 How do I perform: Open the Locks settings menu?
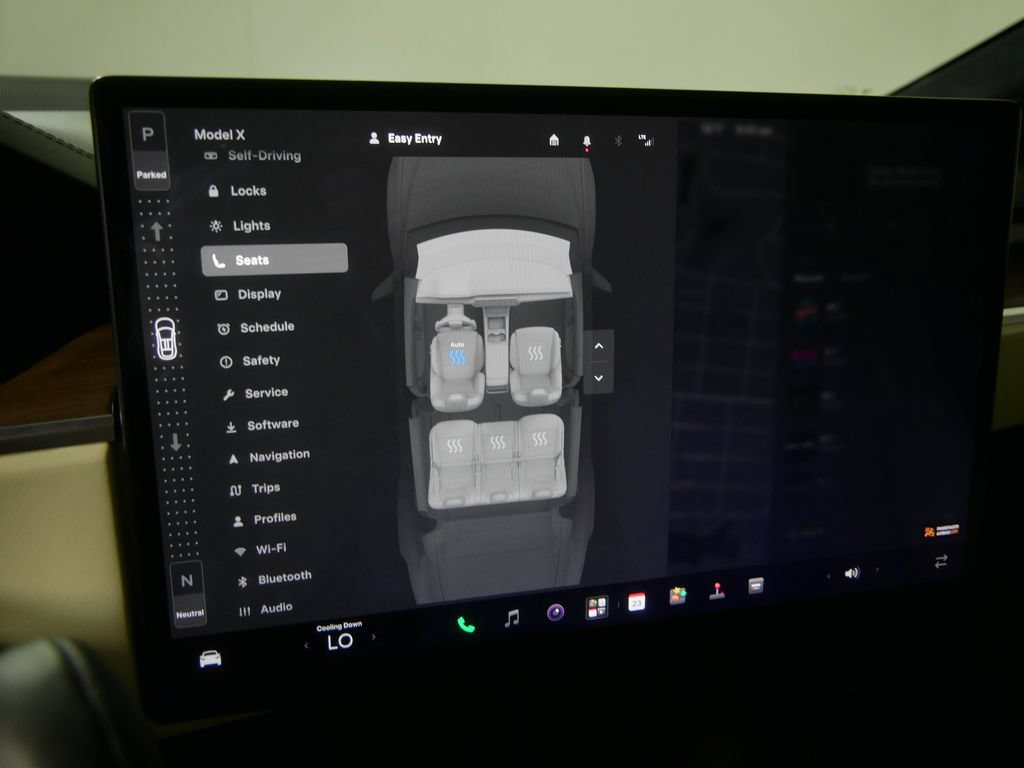[237, 191]
